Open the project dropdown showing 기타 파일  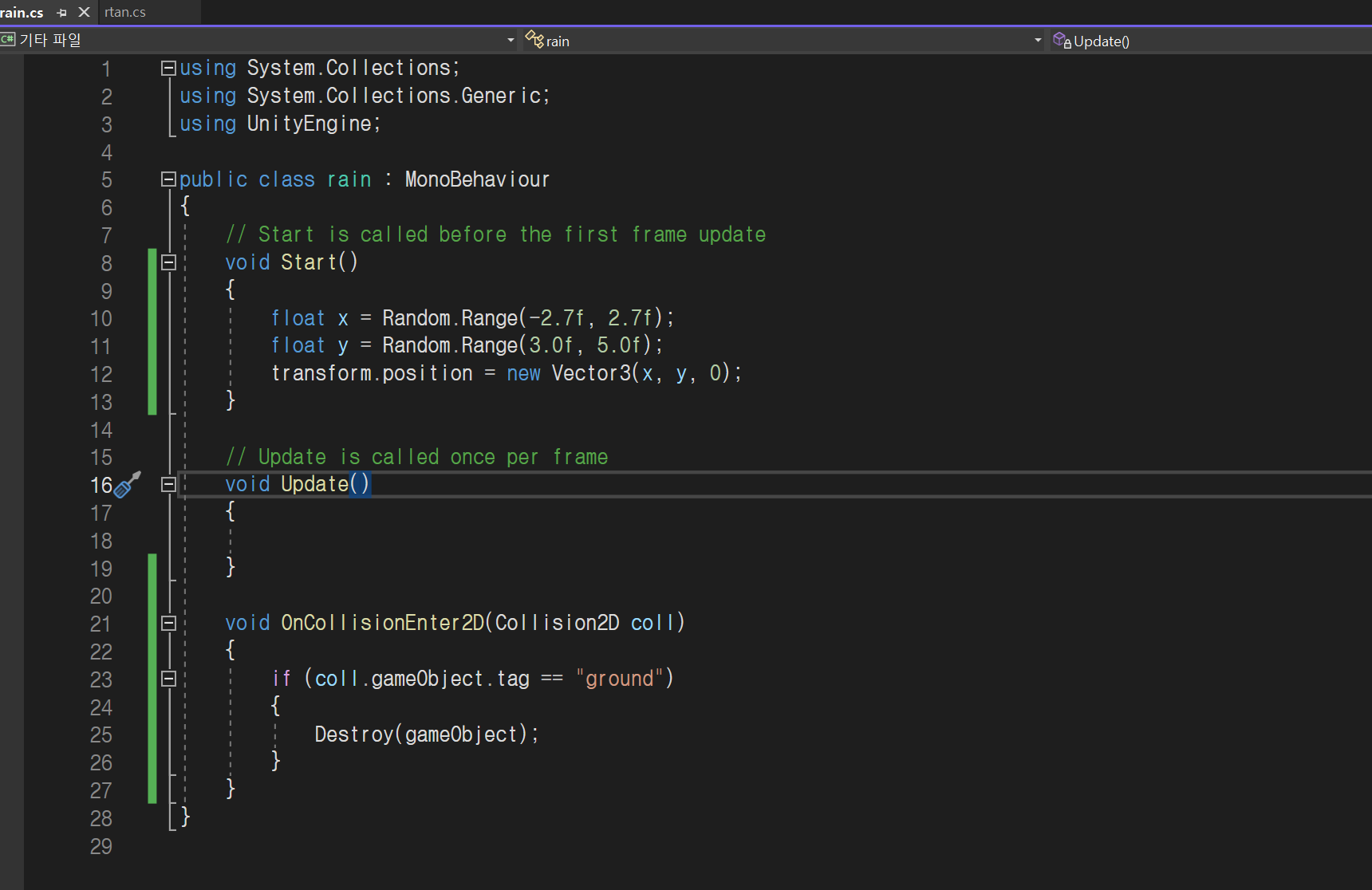pos(259,40)
